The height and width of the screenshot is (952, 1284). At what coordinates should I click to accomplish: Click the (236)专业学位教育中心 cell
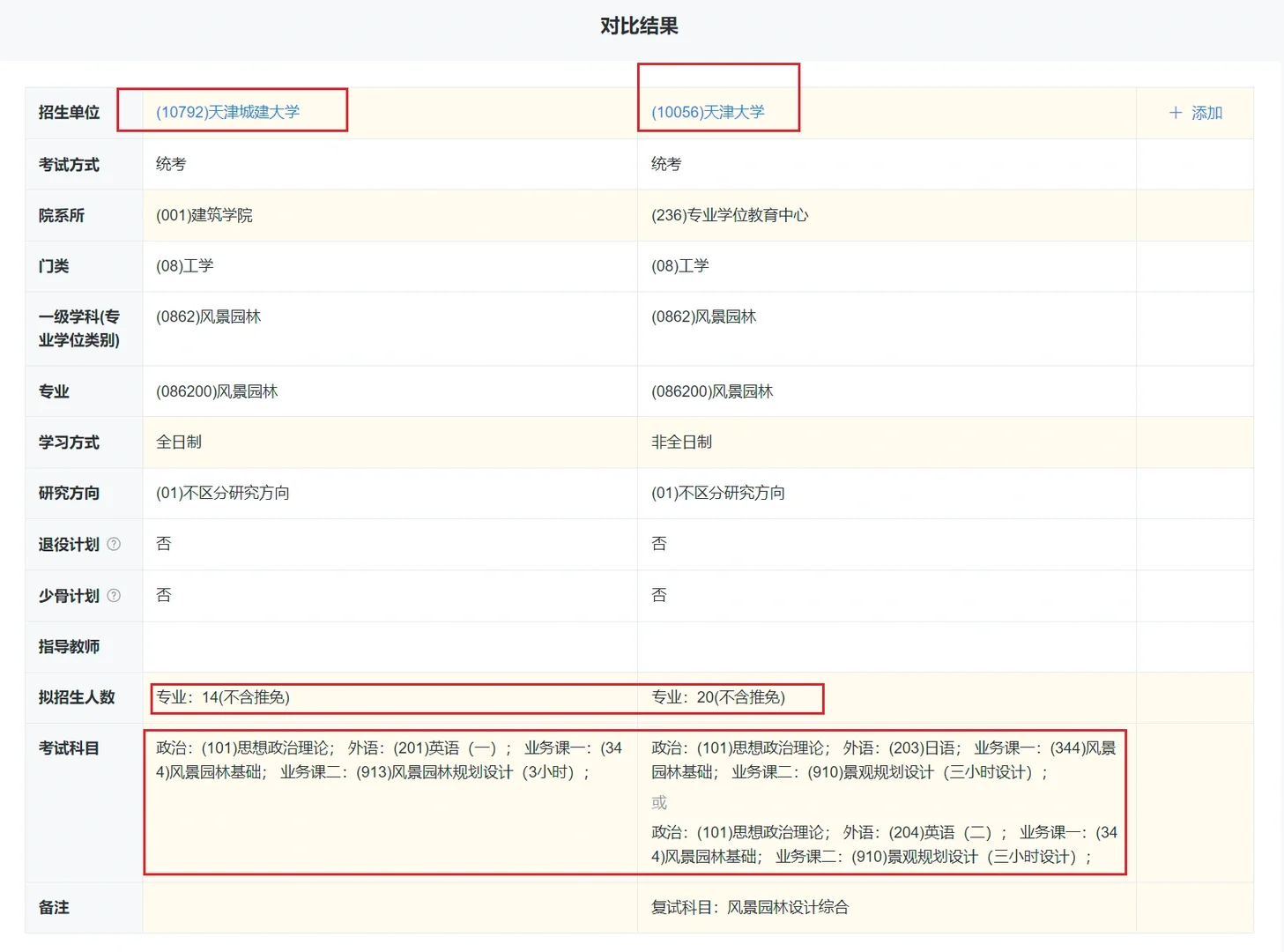(730, 215)
